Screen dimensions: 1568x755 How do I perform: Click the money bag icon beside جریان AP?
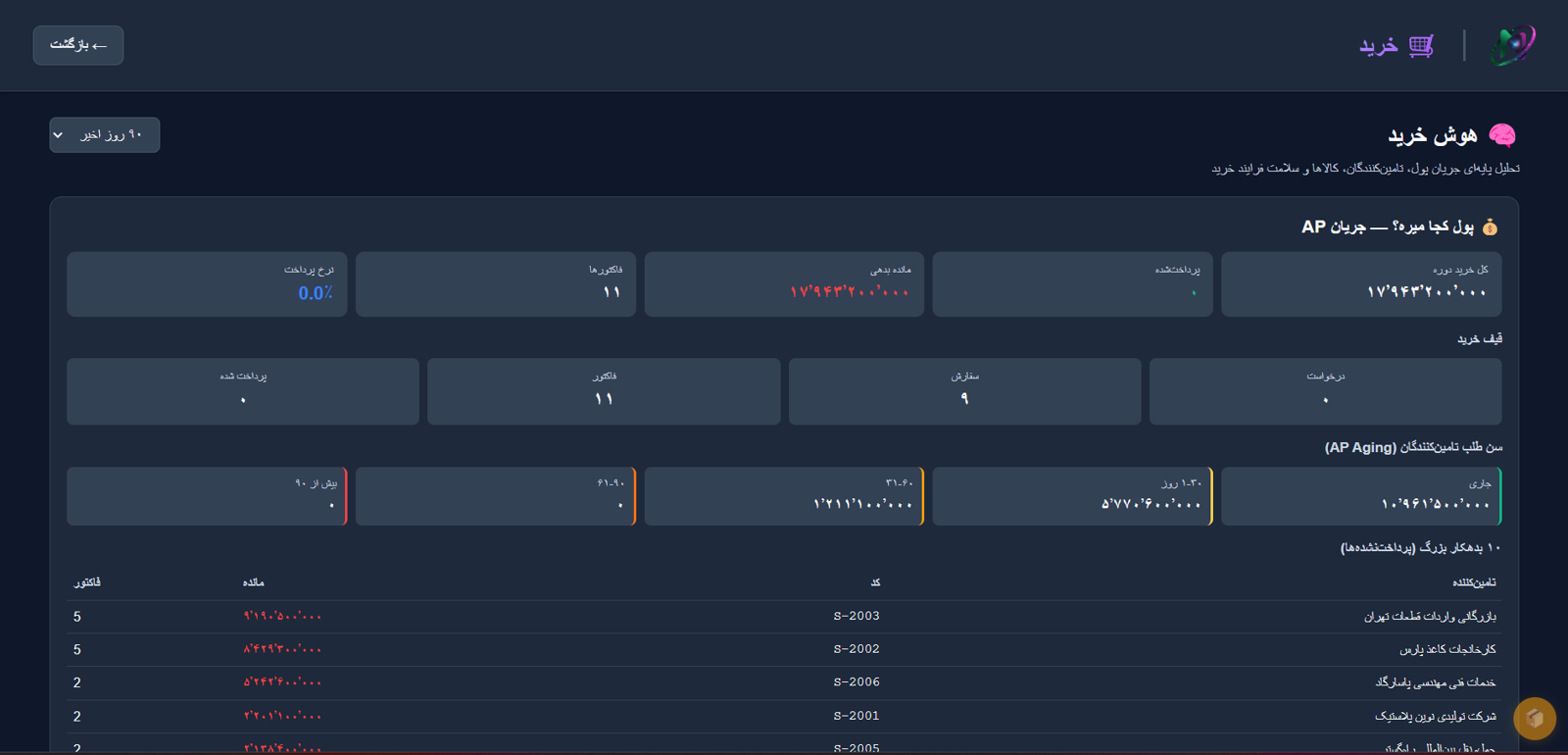click(x=1490, y=227)
